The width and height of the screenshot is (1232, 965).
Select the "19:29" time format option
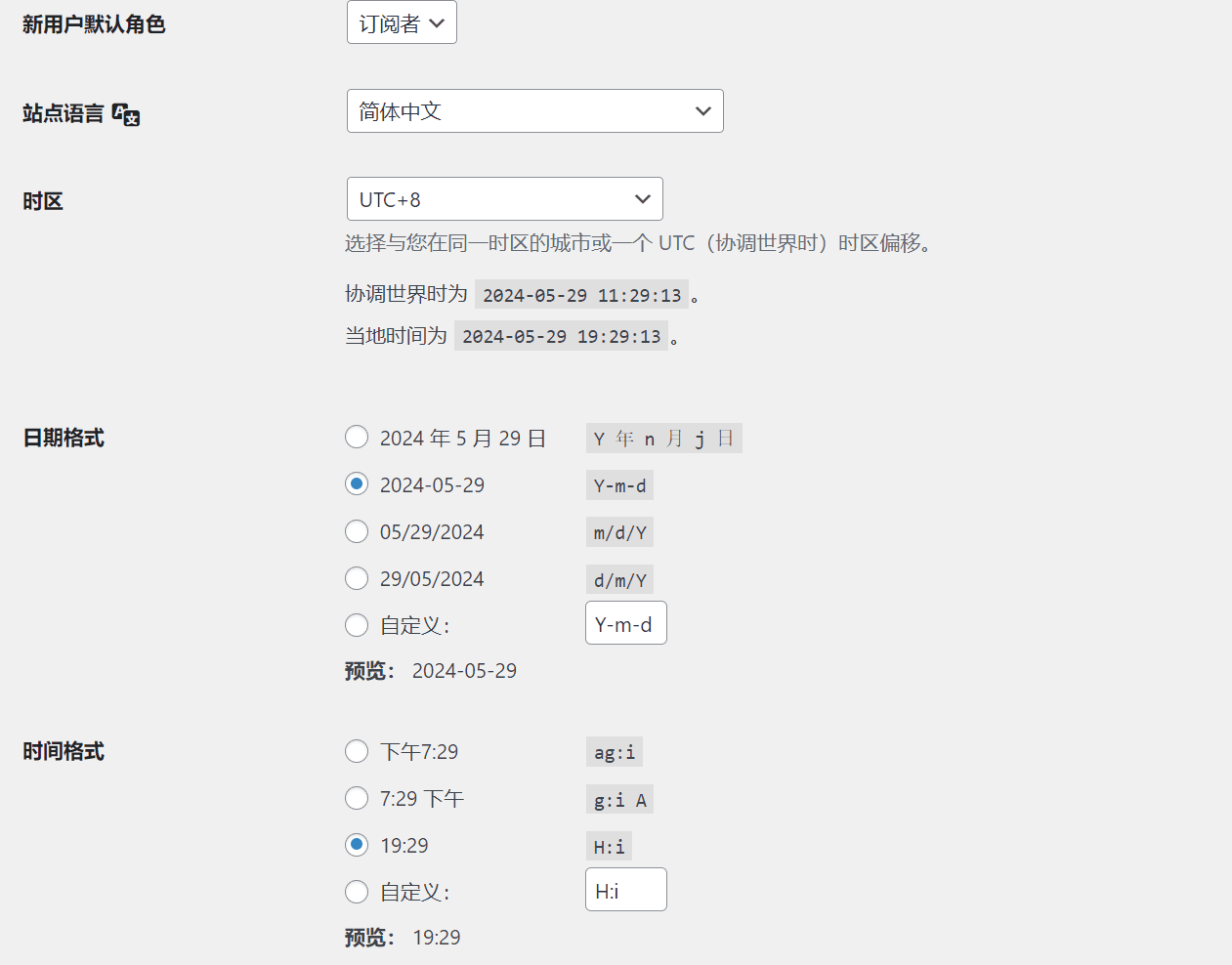coord(357,844)
